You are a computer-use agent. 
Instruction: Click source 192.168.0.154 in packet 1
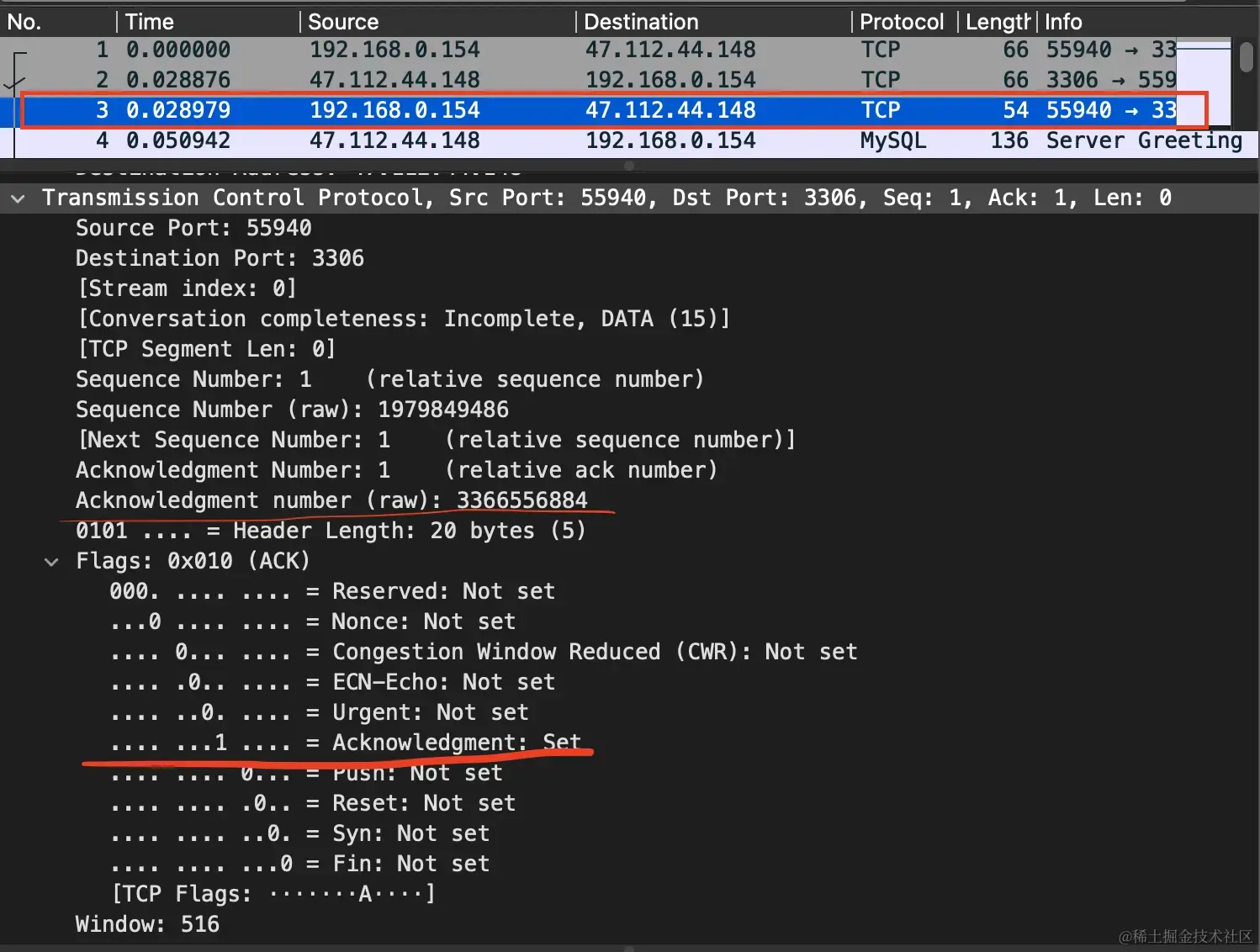pos(394,50)
